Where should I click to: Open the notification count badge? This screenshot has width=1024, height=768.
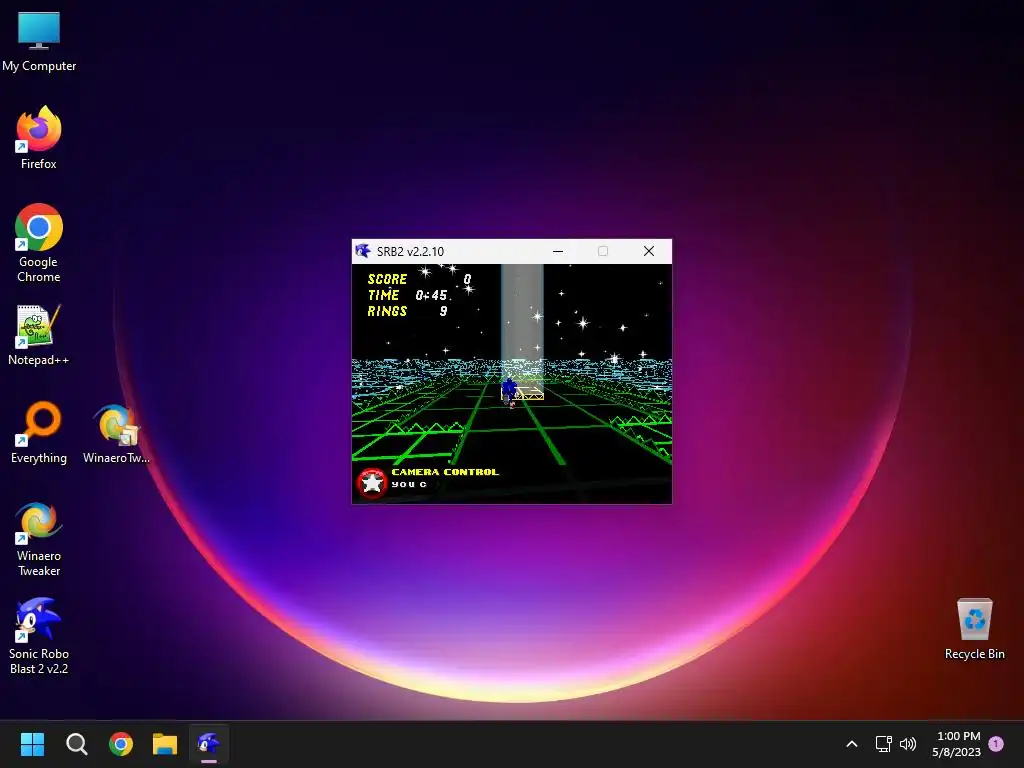tap(996, 744)
